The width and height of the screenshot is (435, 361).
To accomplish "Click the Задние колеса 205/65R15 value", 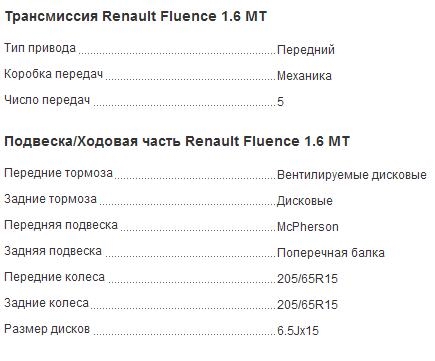I will (x=307, y=305).
